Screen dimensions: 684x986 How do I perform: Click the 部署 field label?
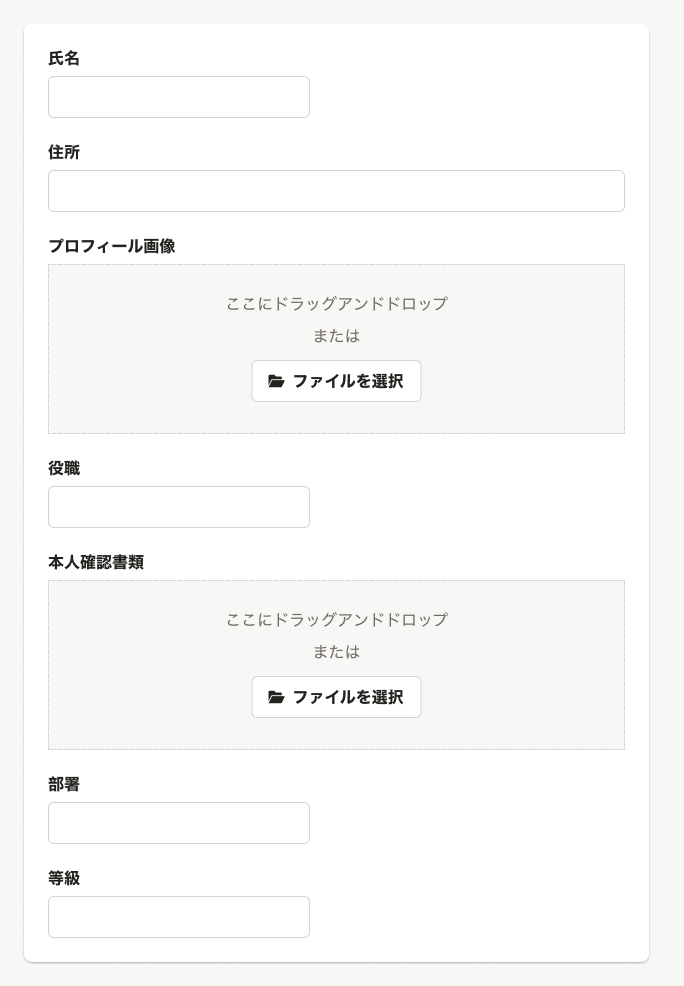tap(64, 785)
